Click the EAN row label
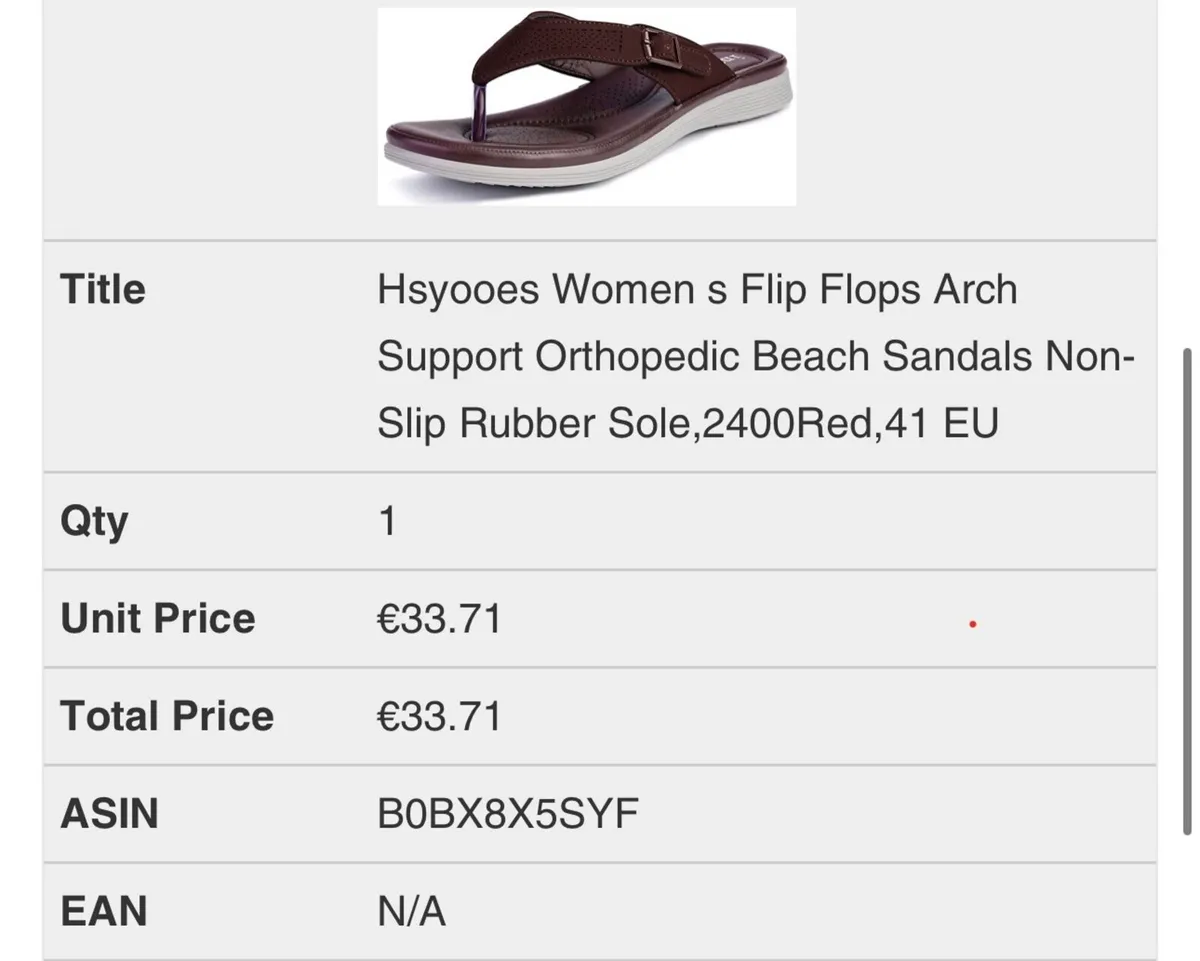This screenshot has width=1200, height=961. 104,911
